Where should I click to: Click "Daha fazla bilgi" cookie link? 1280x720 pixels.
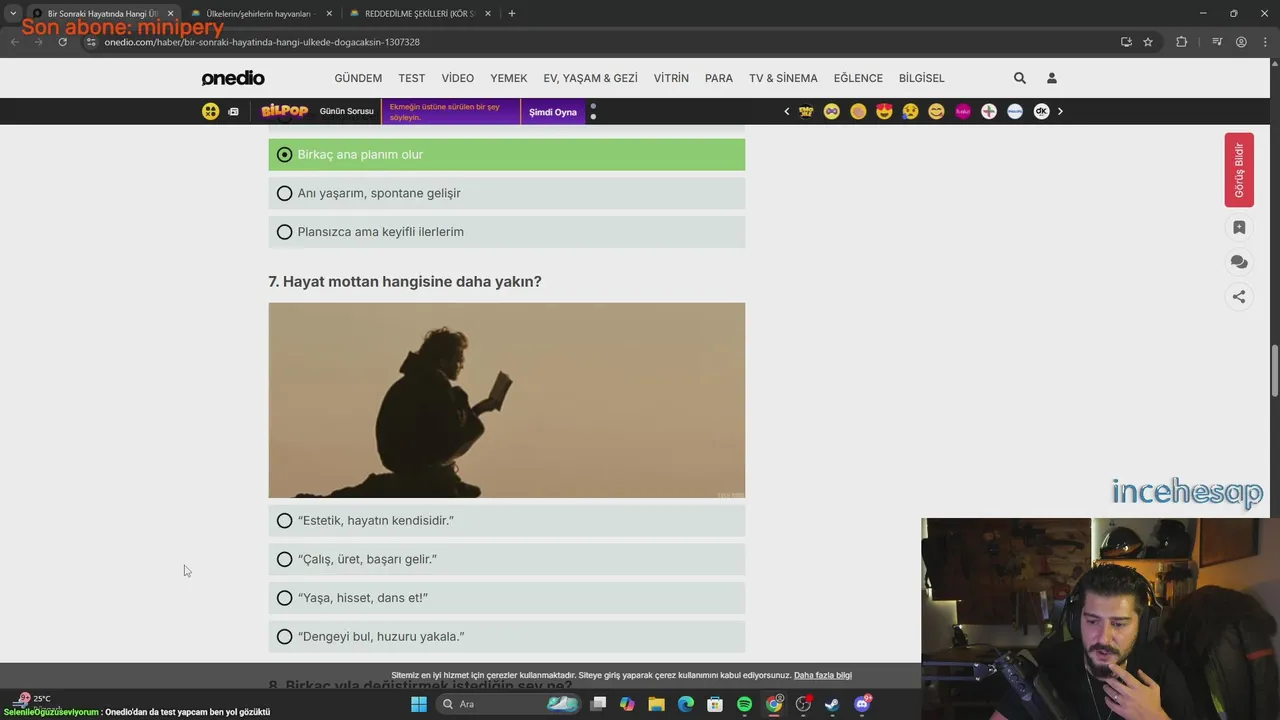click(823, 675)
